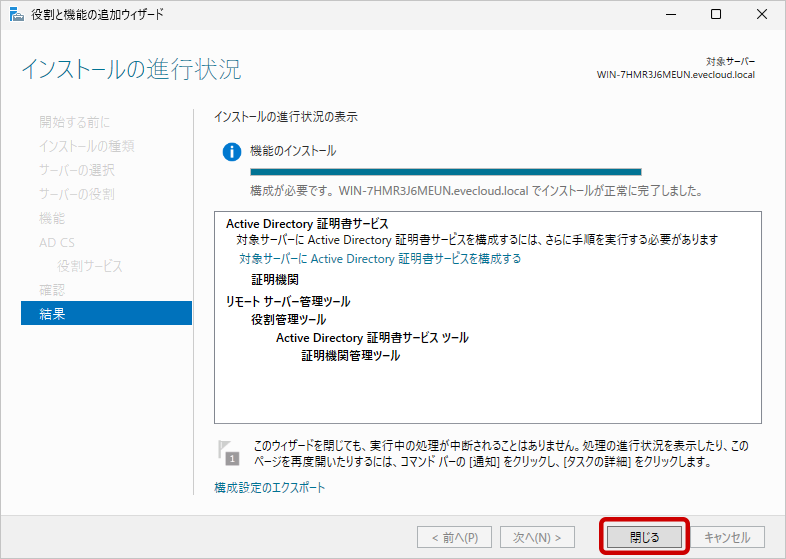
Task: Click the notification flag icon near the bottom
Action: (230, 454)
